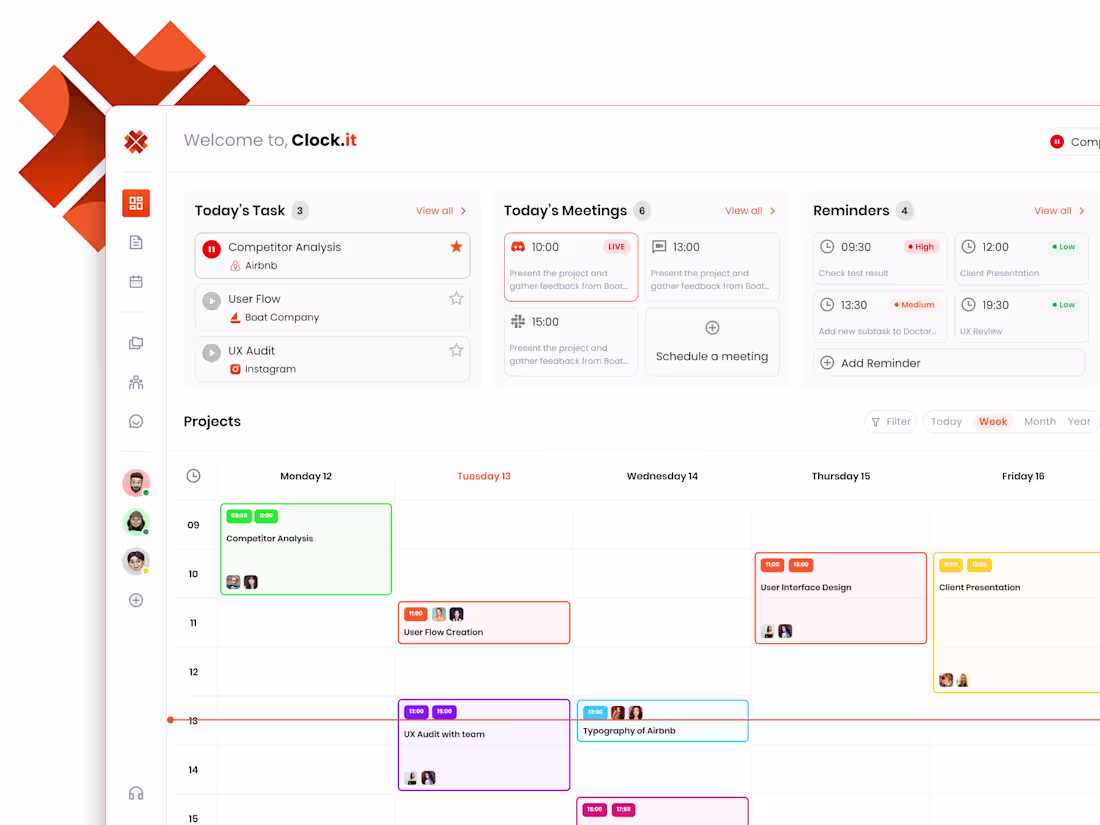View all of Today's Meetings

(x=750, y=210)
